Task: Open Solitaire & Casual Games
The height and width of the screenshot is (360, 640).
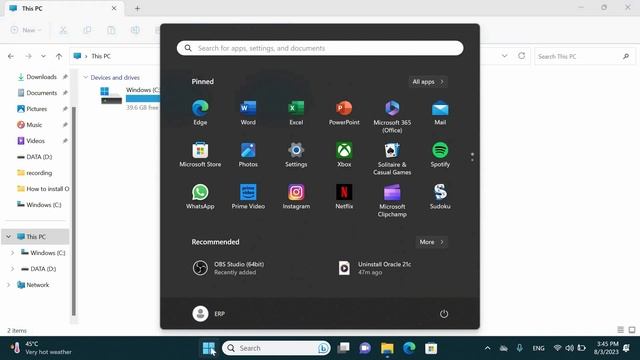Action: (x=392, y=159)
